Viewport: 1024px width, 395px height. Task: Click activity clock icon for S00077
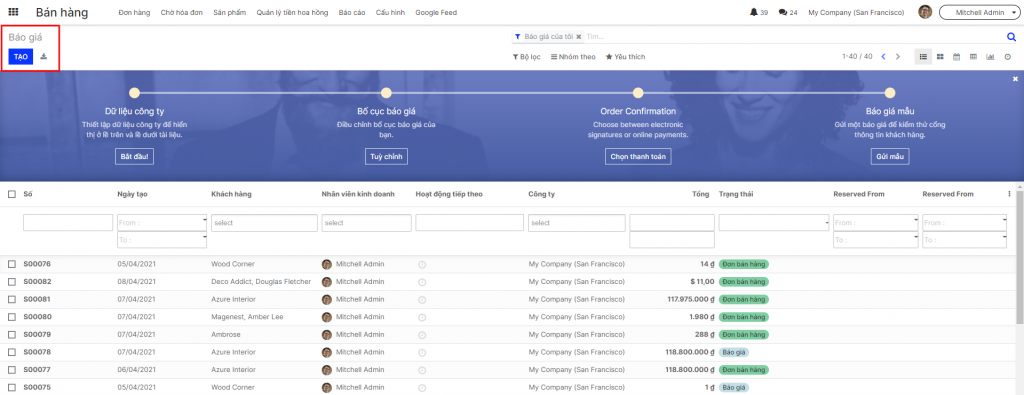coord(422,370)
